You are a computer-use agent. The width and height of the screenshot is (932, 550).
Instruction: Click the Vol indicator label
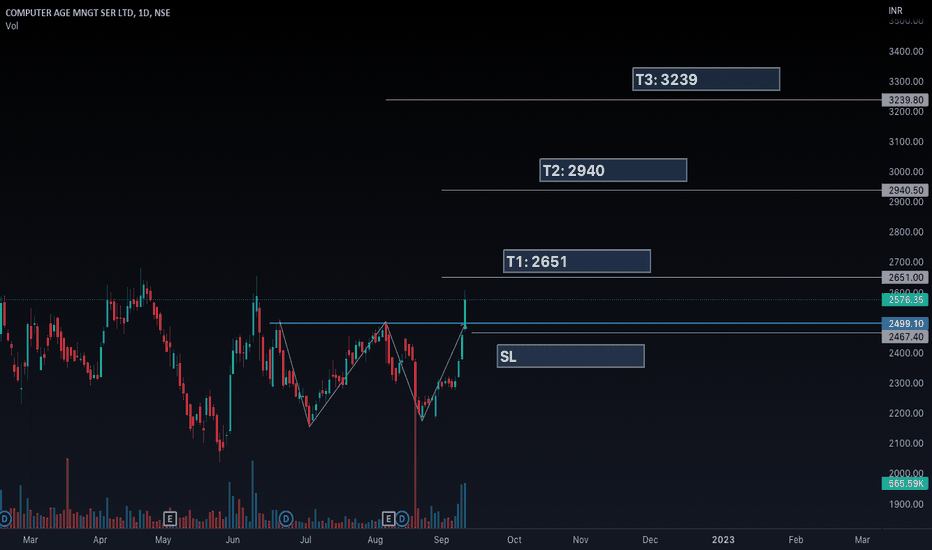[x=12, y=26]
